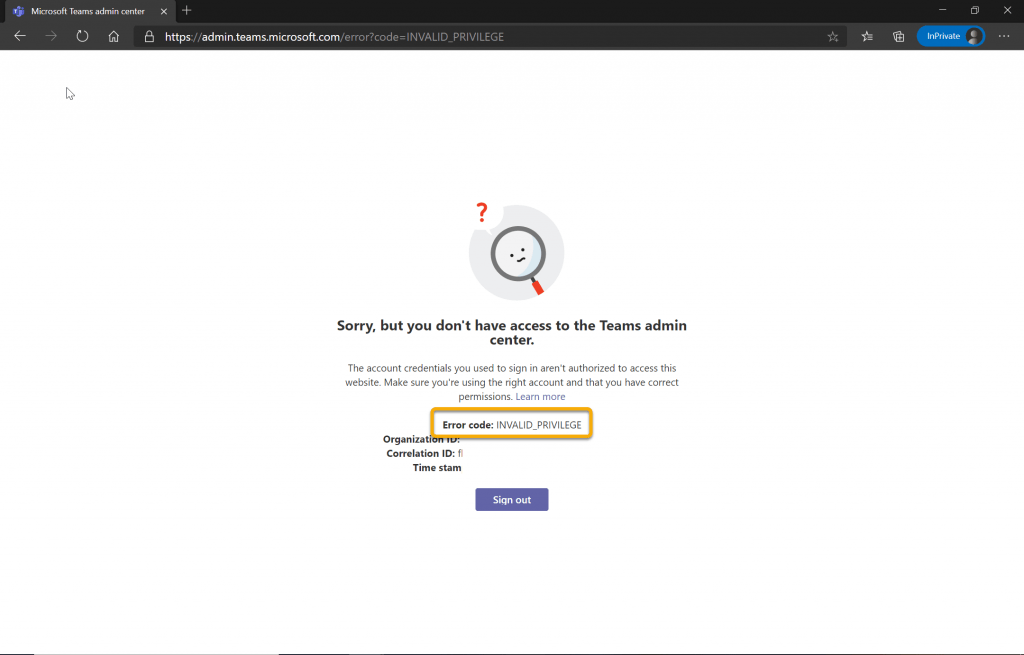The image size is (1024, 655).
Task: Close the Microsoft Teams admin center tab
Action: [164, 11]
